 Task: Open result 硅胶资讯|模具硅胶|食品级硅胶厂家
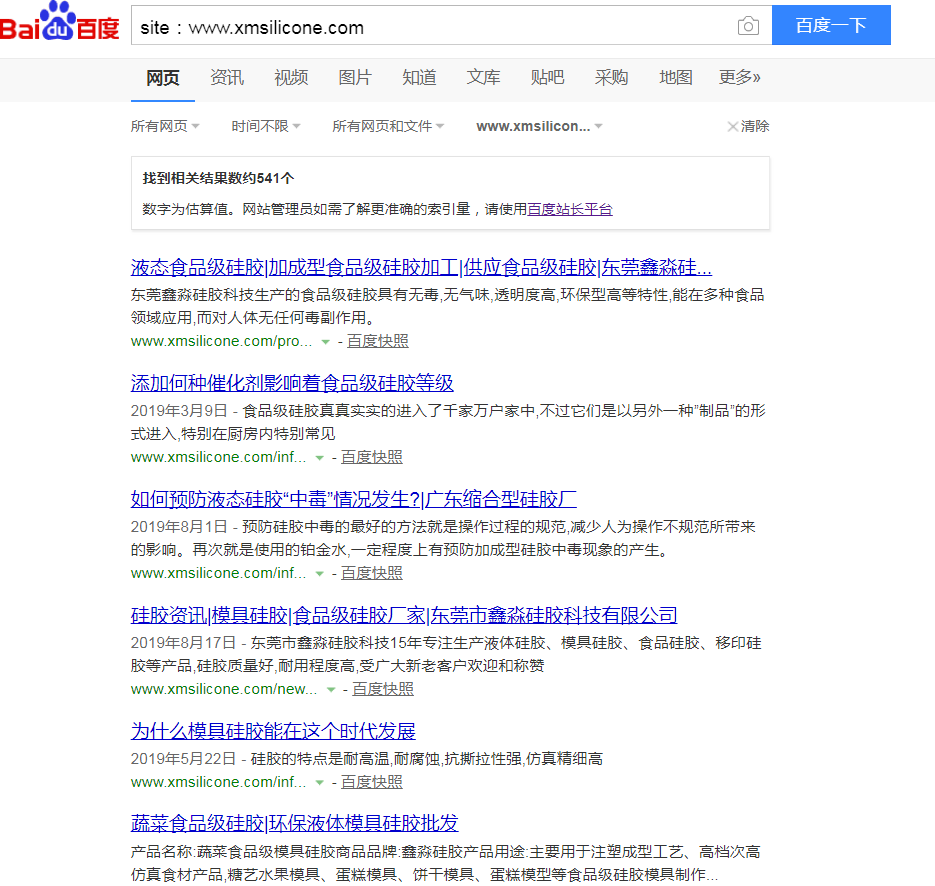click(404, 615)
